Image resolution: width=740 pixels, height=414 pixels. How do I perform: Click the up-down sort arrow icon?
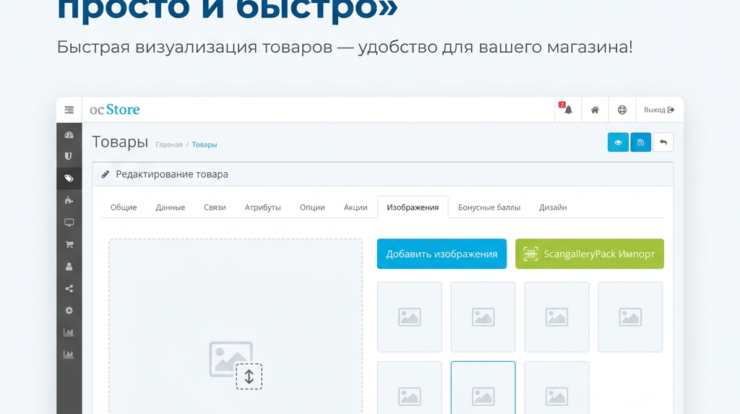click(249, 377)
